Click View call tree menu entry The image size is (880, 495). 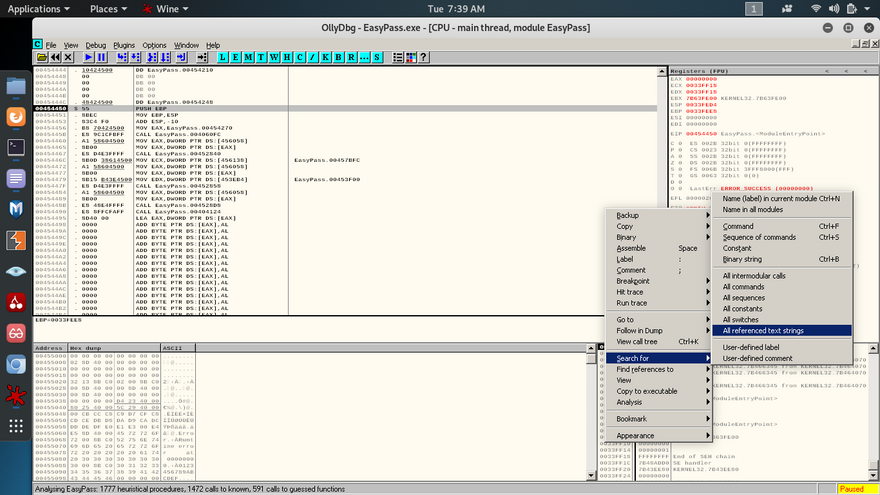(659, 342)
